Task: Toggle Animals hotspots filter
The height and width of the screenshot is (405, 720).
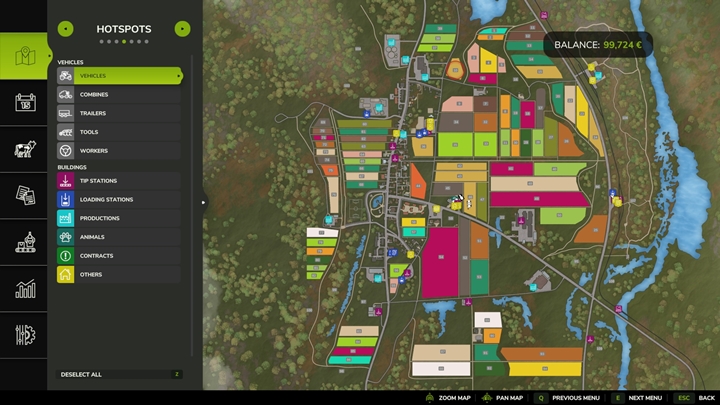Action: point(119,237)
